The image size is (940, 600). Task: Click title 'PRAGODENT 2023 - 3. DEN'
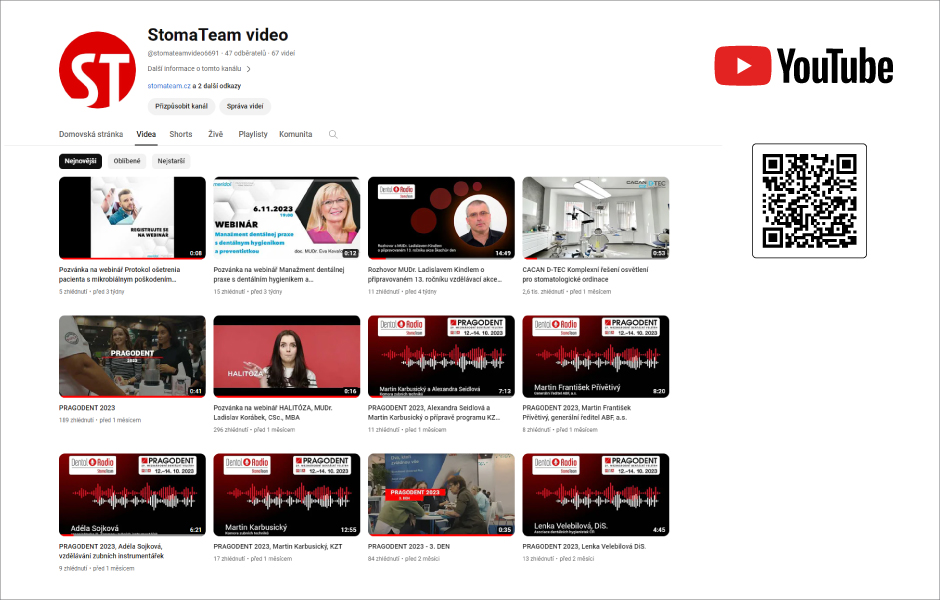[409, 547]
